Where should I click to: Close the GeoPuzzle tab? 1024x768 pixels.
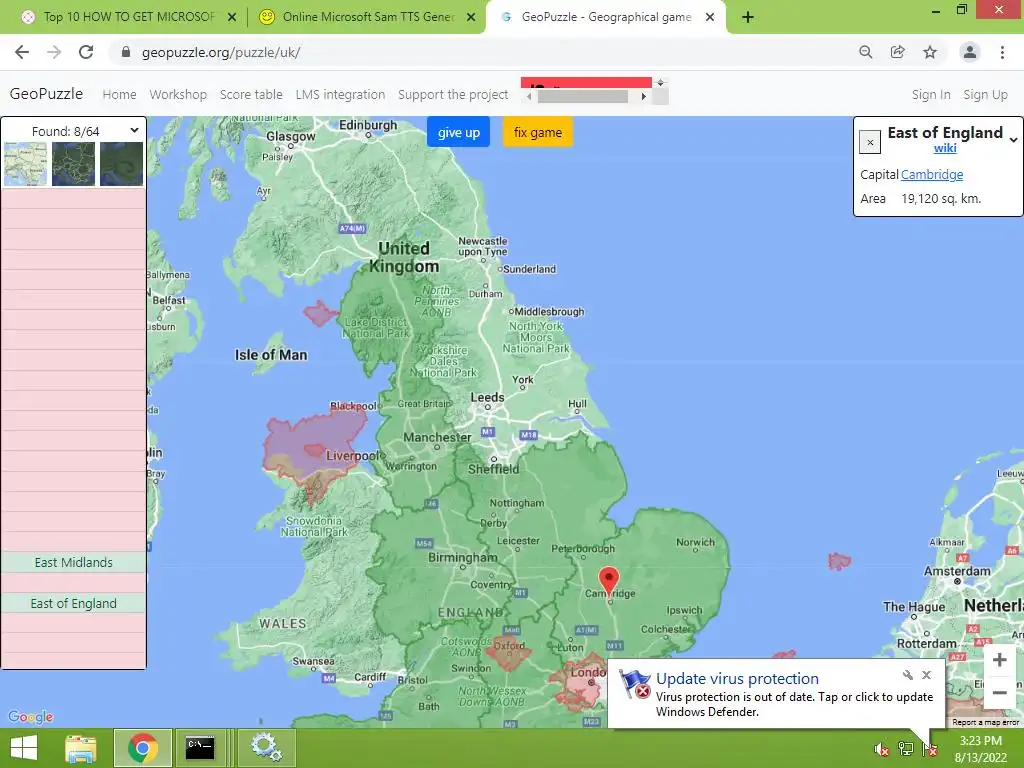(710, 18)
